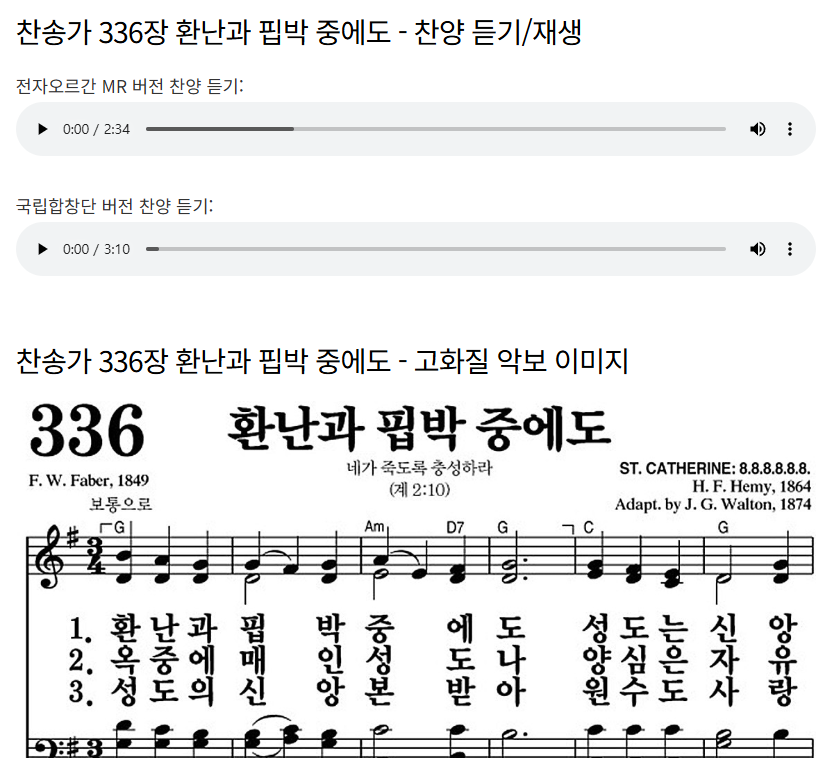This screenshot has height=758, width=834.
Task: Open more options on the 3:10 player
Action: point(790,249)
